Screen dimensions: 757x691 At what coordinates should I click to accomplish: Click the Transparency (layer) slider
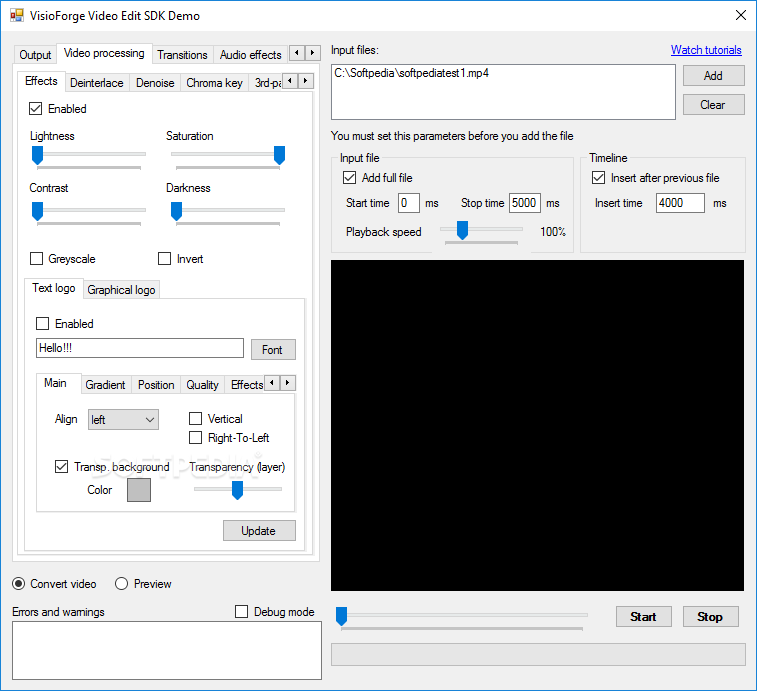[x=237, y=490]
